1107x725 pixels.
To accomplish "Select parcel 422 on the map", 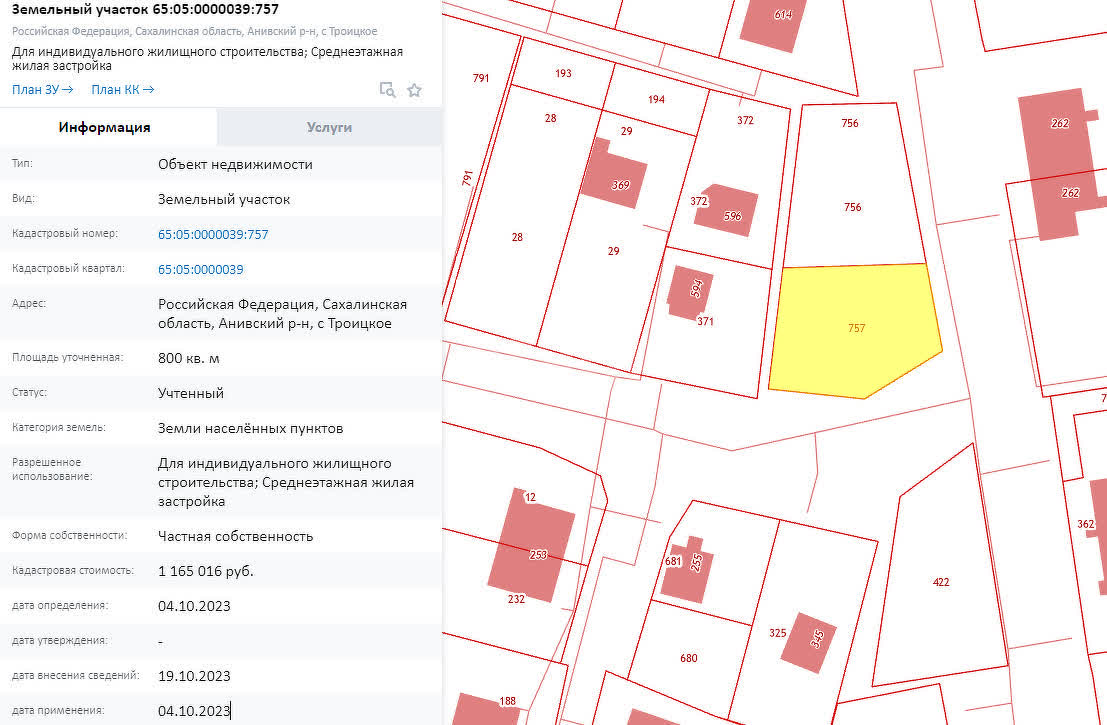I will point(940,580).
